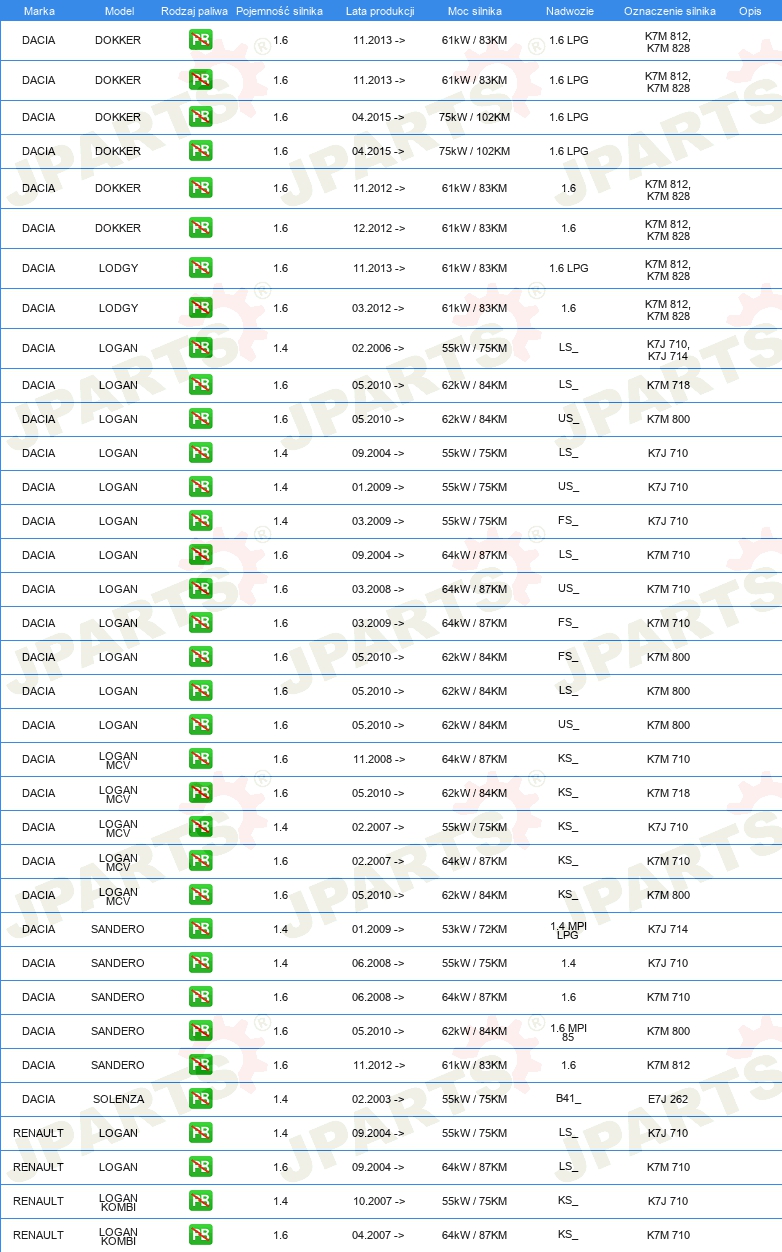Viewport: 782px width, 1252px height.
Task: Click the fuel icon for LOGAN 1.6 from 03.2008
Action: (x=200, y=589)
